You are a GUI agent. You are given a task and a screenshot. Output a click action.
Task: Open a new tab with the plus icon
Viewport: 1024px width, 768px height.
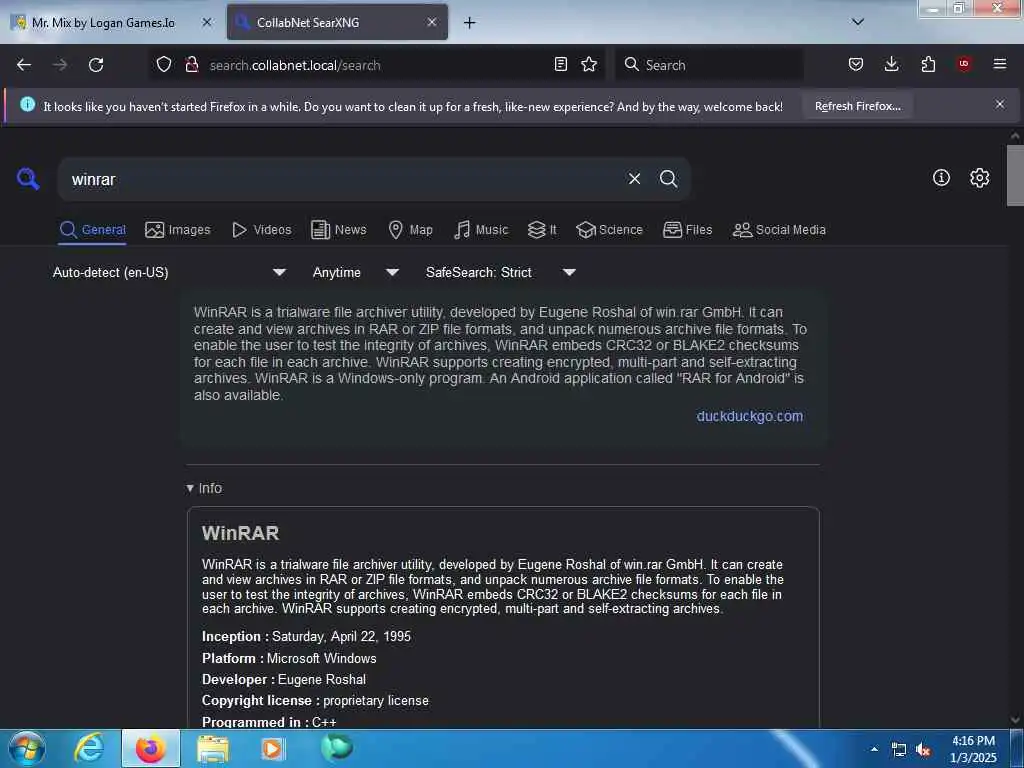(469, 23)
